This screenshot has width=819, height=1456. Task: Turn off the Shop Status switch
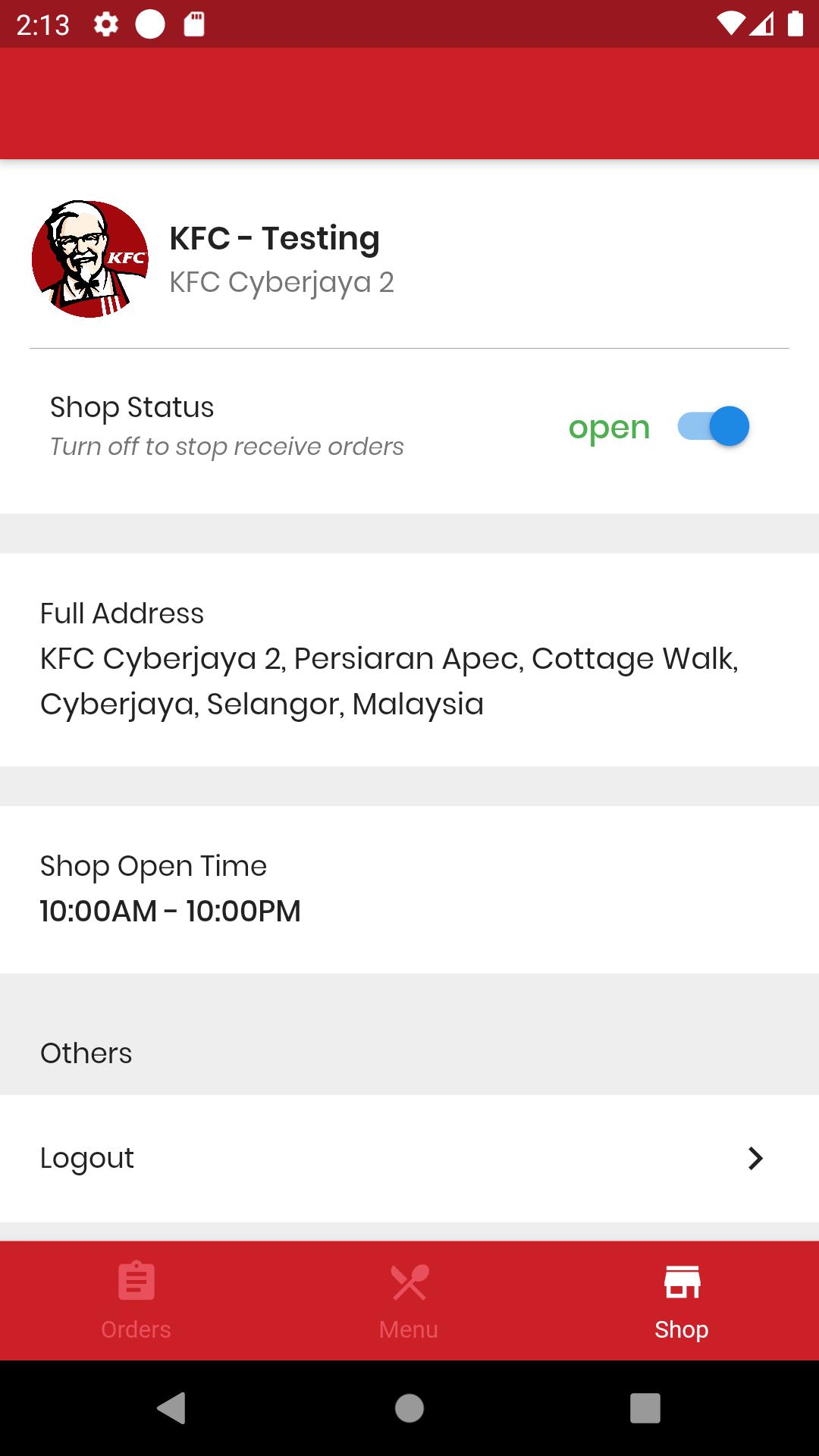pos(714,426)
